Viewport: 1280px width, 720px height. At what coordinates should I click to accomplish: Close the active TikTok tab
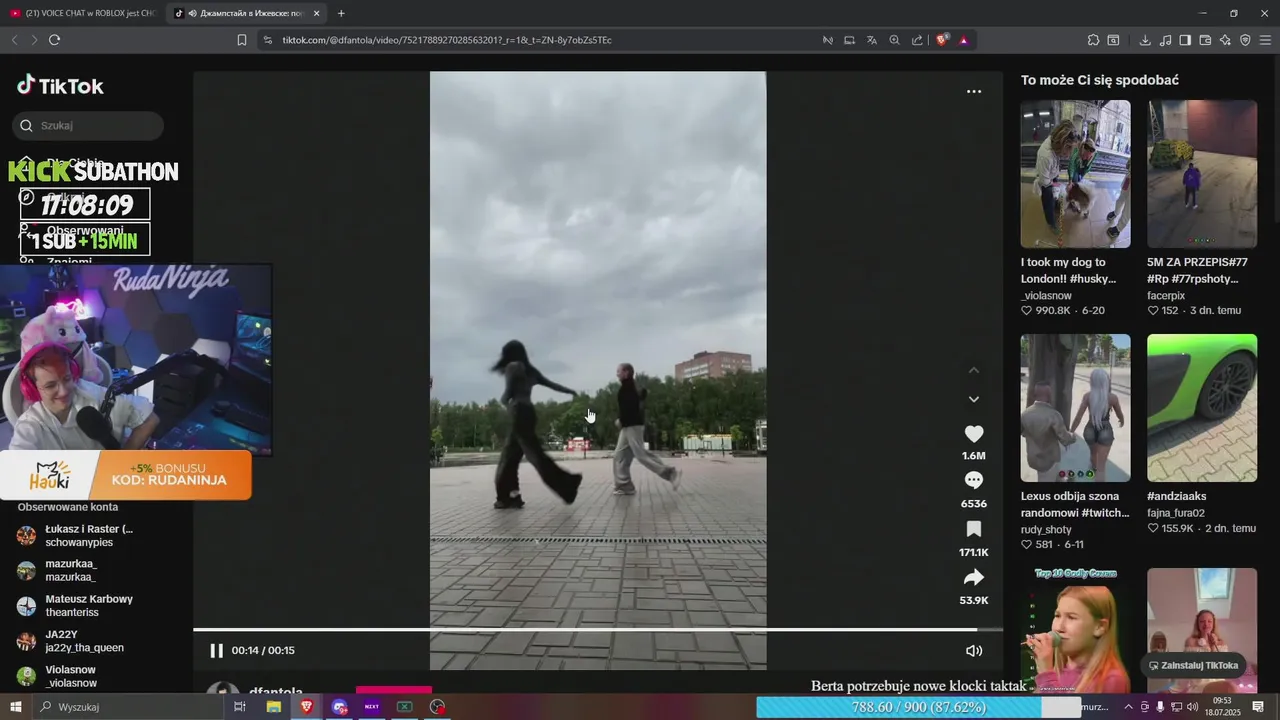click(317, 13)
